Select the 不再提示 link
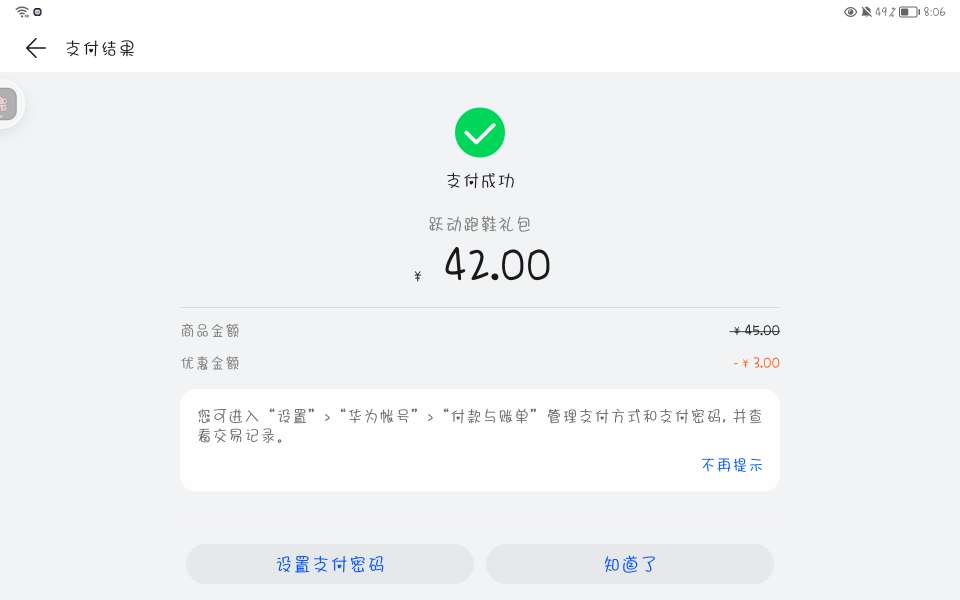Screen dimensions: 960x600 (732, 465)
